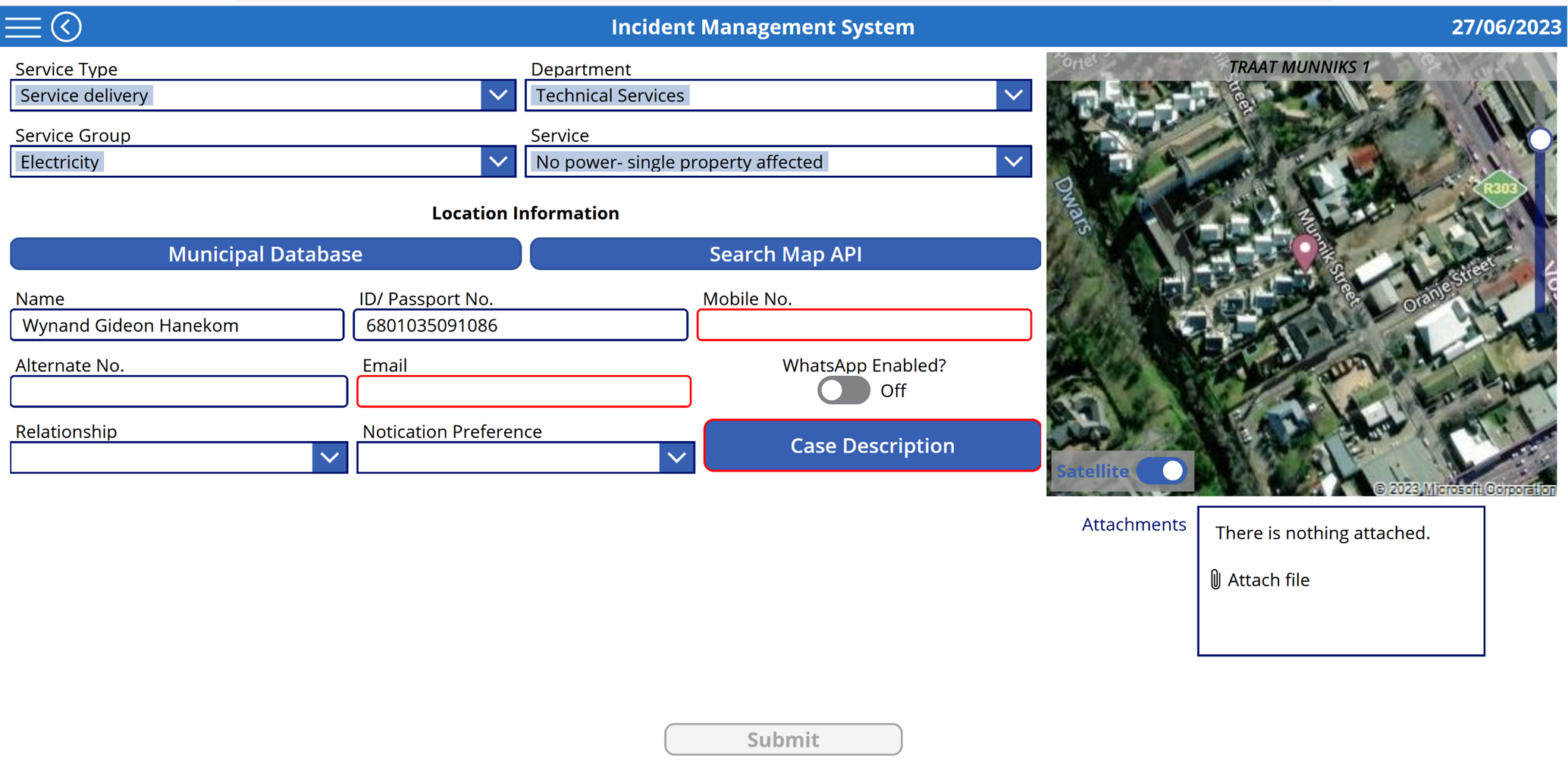
Task: Expand the Service Type dropdown
Action: click(x=498, y=96)
